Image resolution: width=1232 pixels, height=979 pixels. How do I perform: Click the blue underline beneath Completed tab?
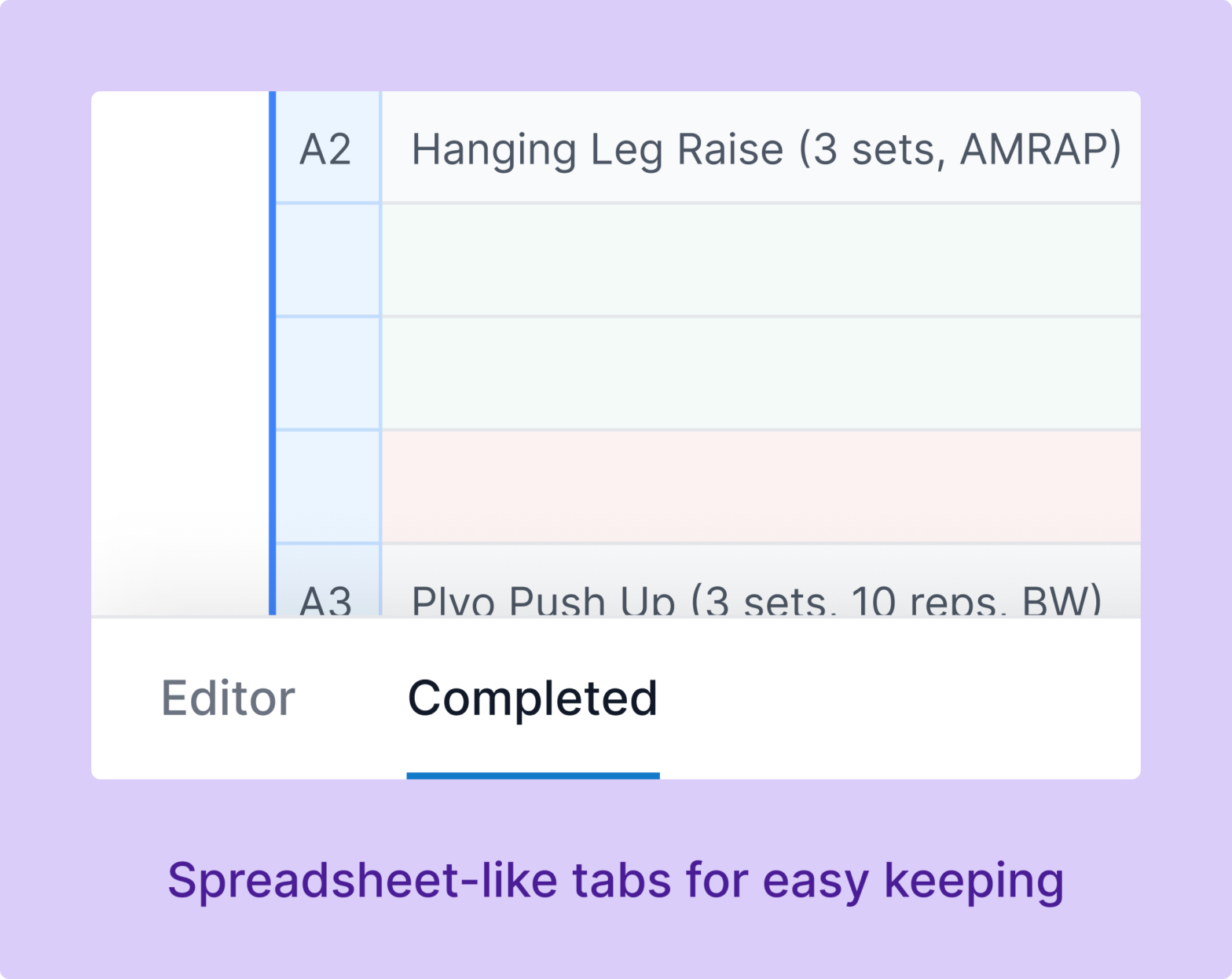point(533,775)
